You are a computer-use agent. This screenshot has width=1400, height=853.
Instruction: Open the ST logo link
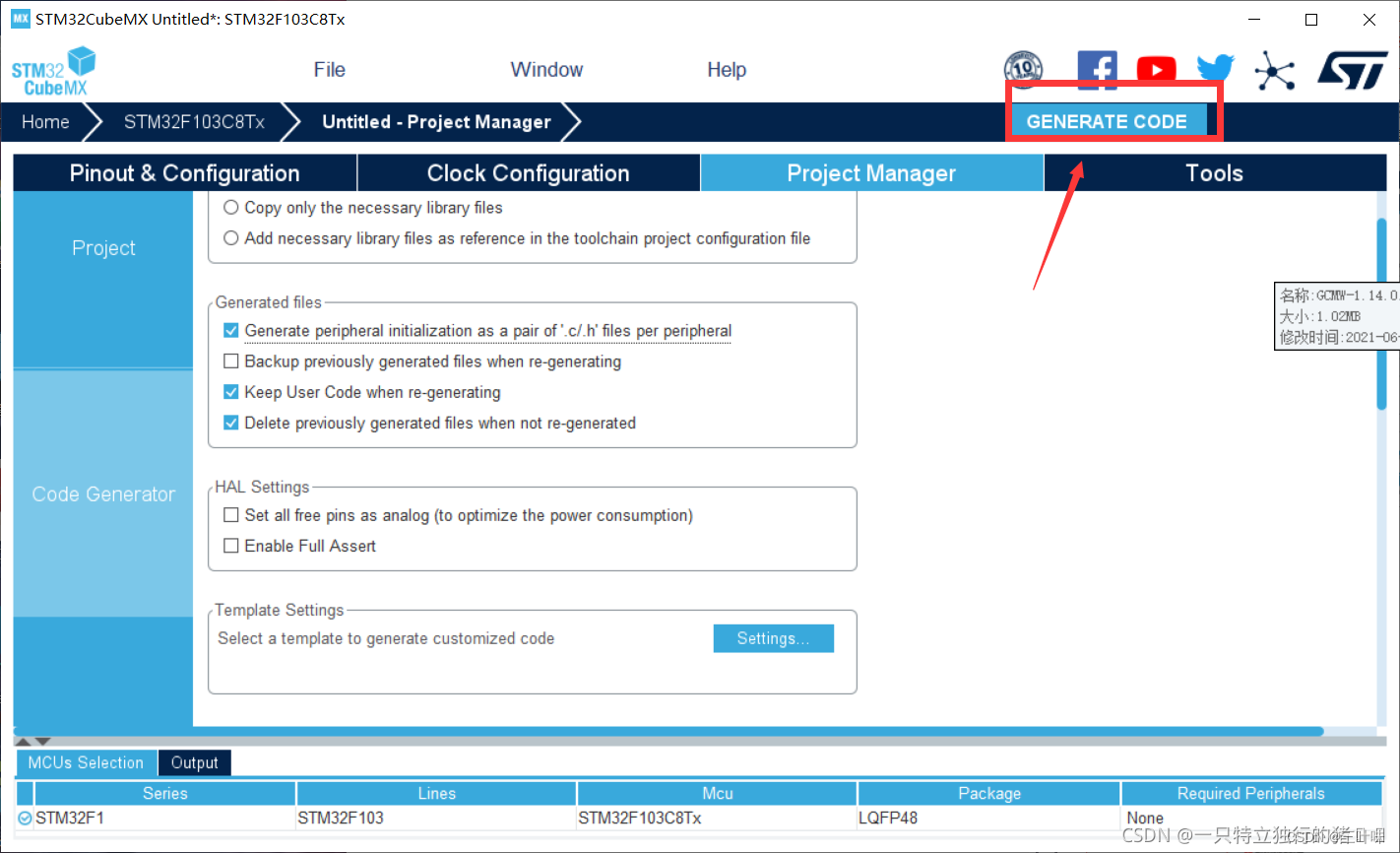tap(1352, 71)
